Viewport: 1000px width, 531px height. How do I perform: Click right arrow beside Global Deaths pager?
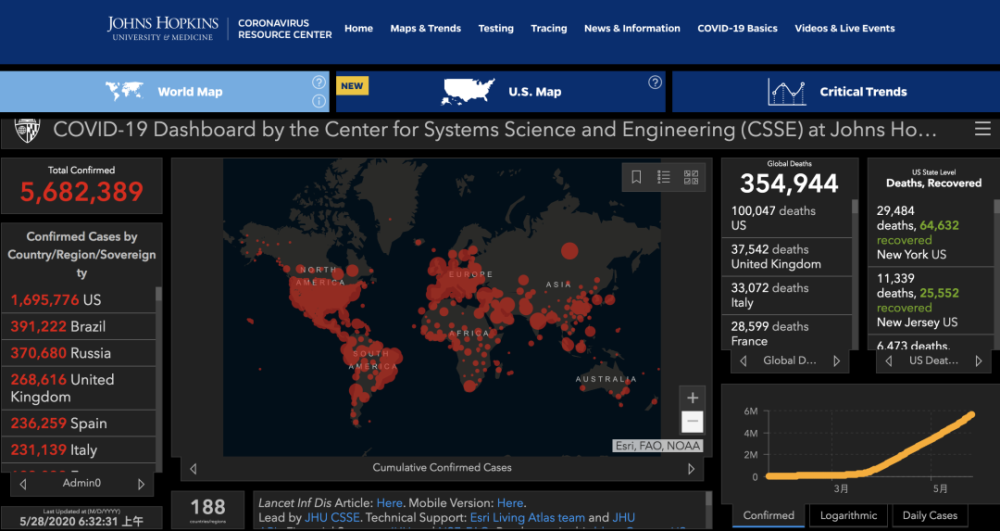(837, 361)
